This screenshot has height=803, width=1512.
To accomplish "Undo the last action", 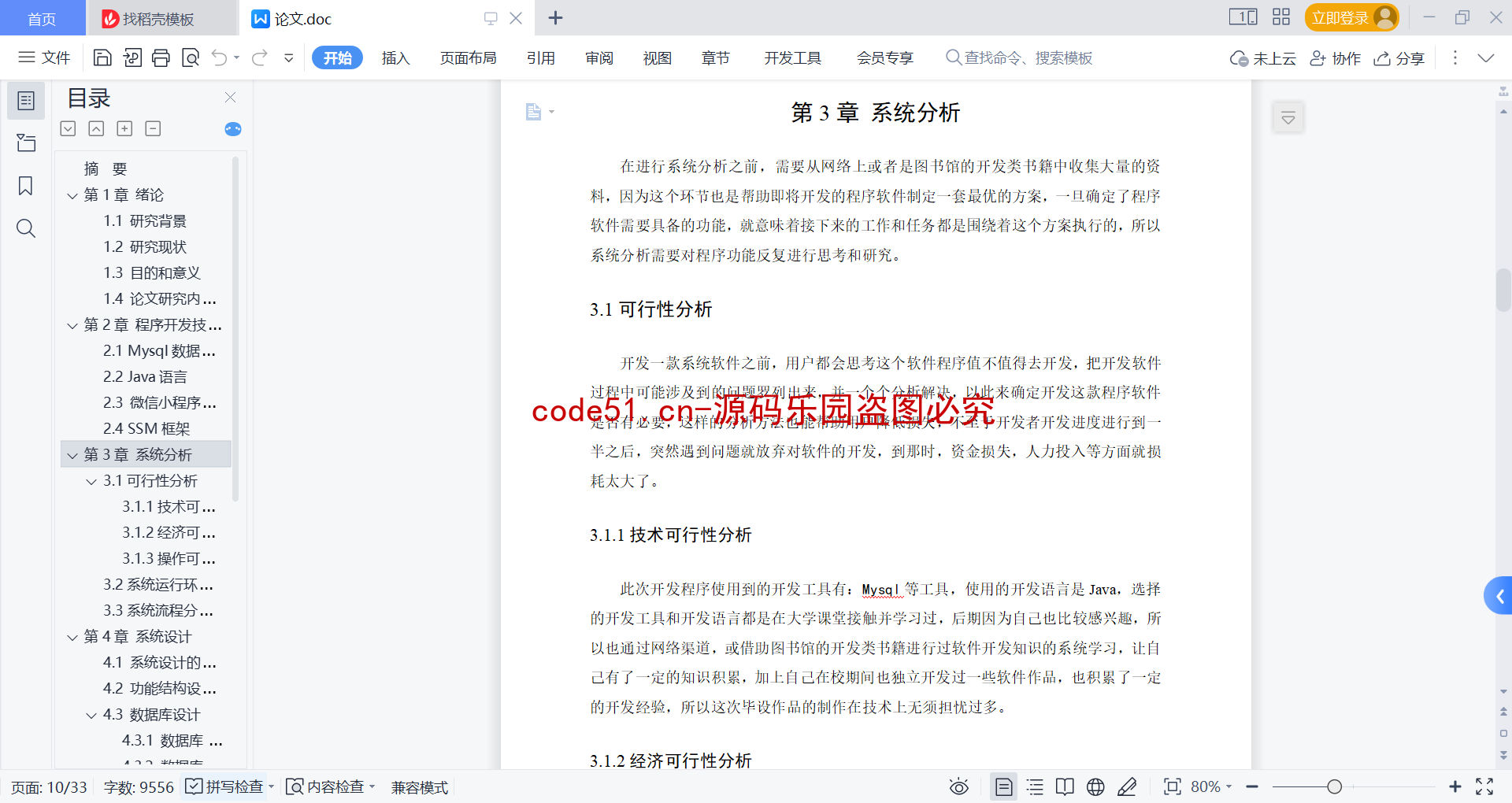I will click(220, 57).
